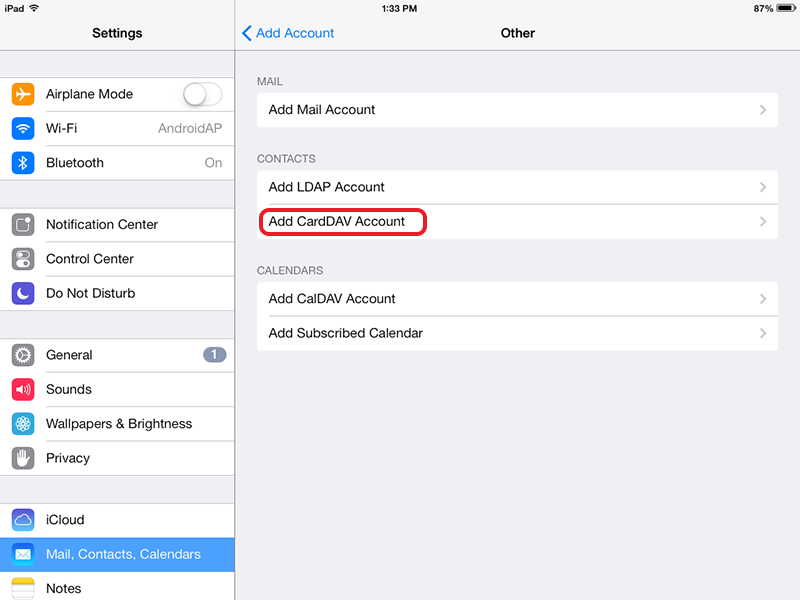The height and width of the screenshot is (600, 800).
Task: Tap the General gear icon
Action: point(23,355)
